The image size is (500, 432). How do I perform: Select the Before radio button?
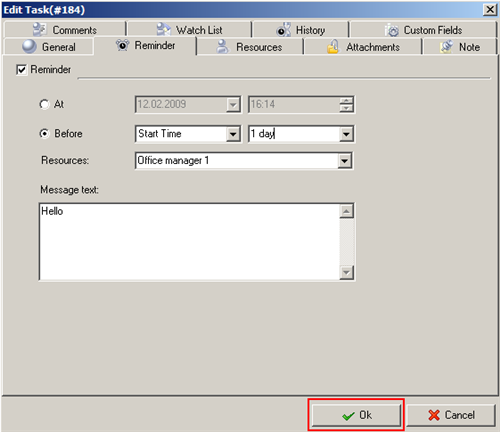click(44, 134)
